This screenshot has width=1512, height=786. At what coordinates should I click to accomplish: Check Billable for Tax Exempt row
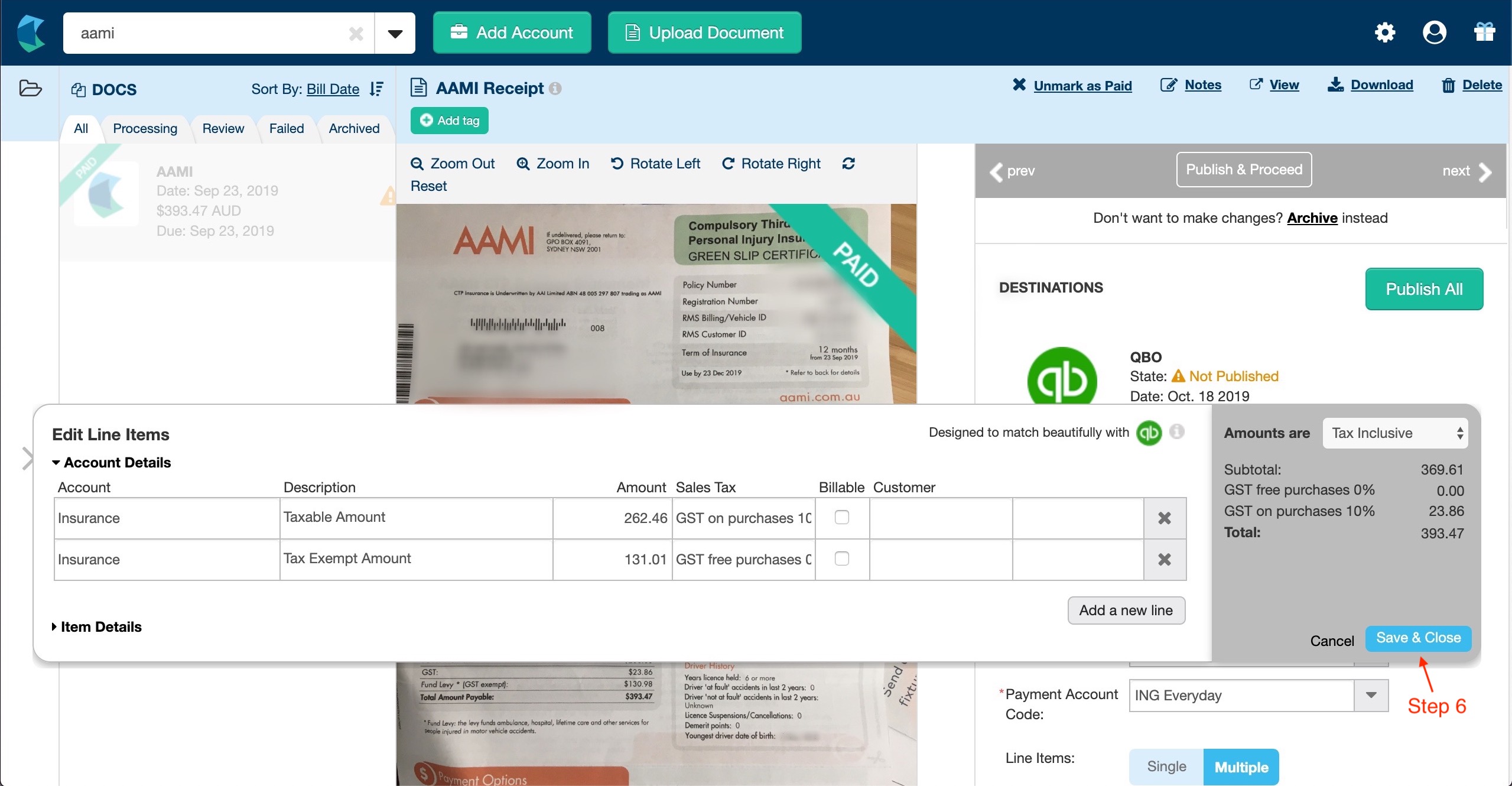coord(842,558)
